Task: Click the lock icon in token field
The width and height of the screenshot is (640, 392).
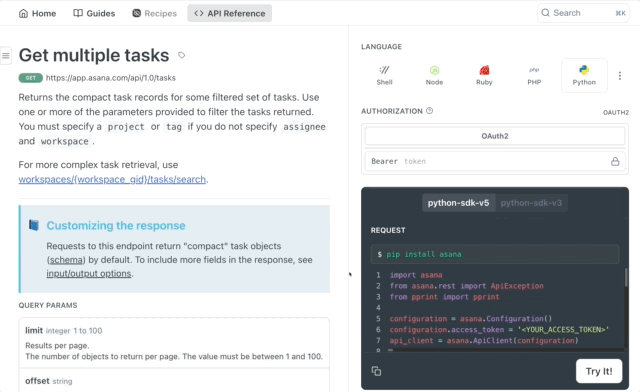Action: [615, 161]
